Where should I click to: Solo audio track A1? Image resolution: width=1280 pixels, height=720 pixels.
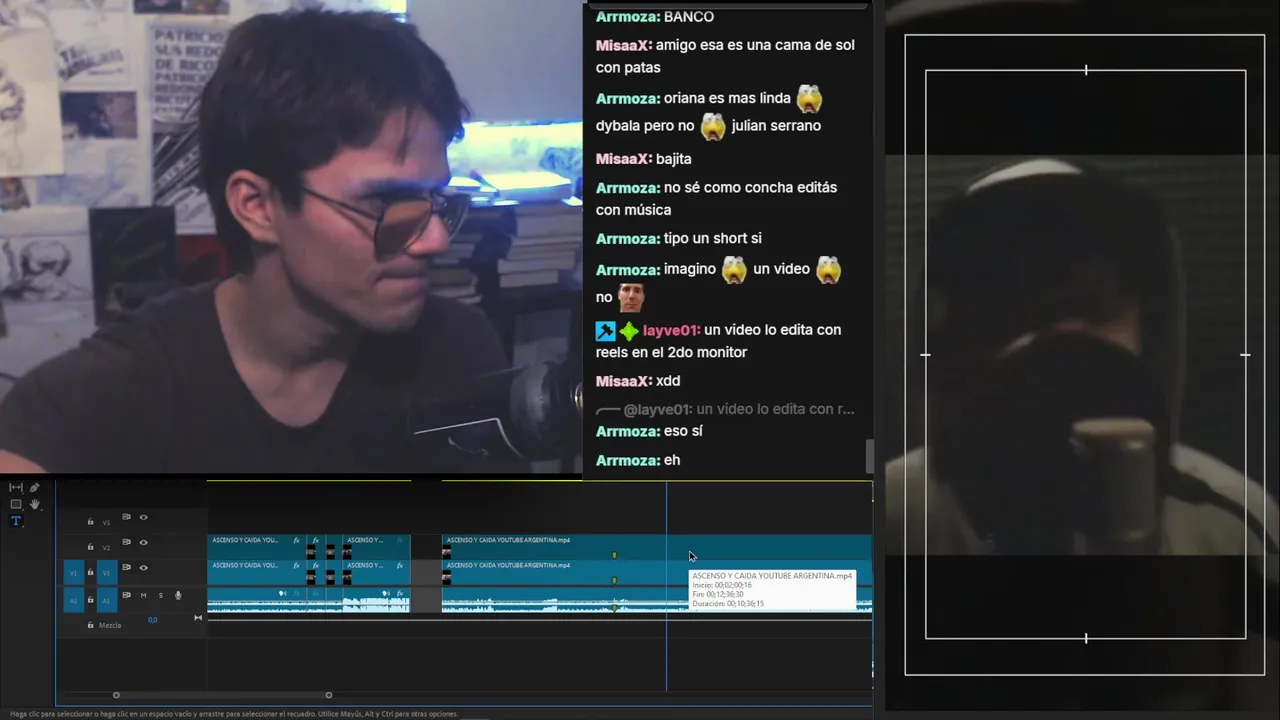160,595
